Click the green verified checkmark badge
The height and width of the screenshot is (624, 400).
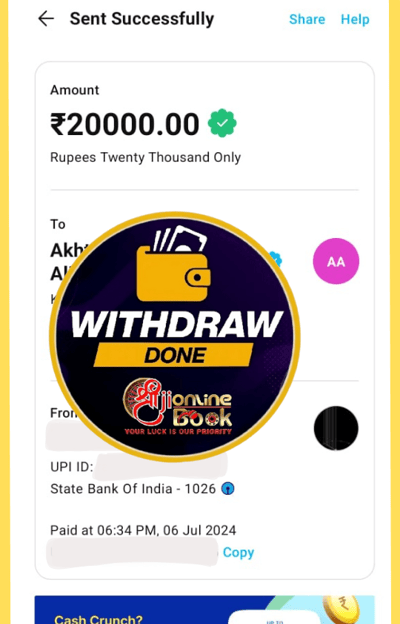click(x=222, y=123)
